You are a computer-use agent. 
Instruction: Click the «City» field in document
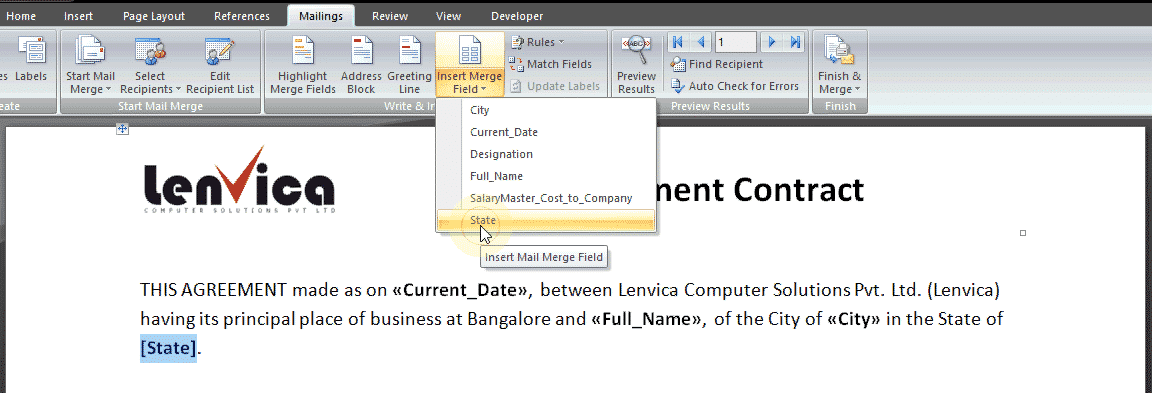(x=854, y=319)
